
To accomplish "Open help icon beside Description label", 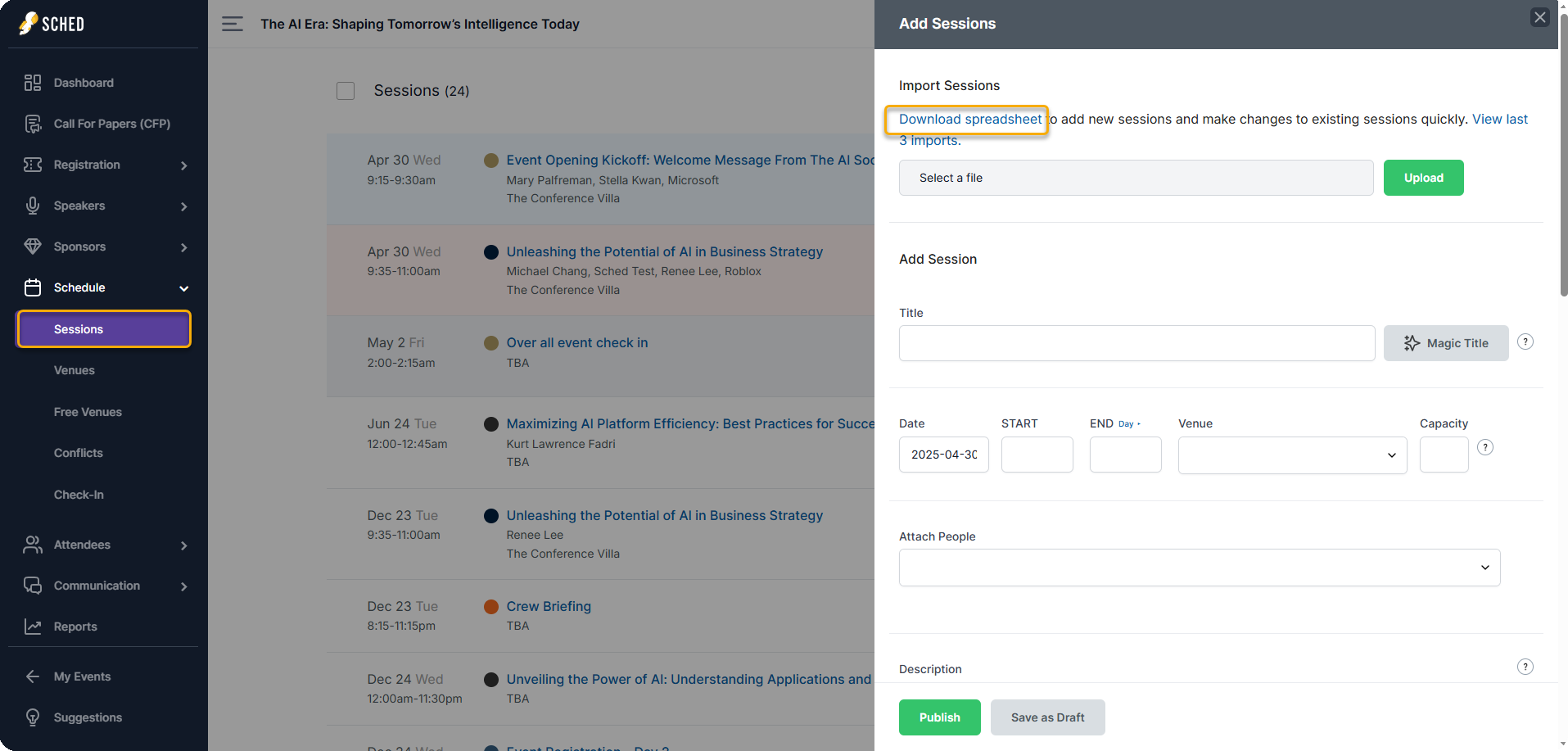I will point(1525,667).
